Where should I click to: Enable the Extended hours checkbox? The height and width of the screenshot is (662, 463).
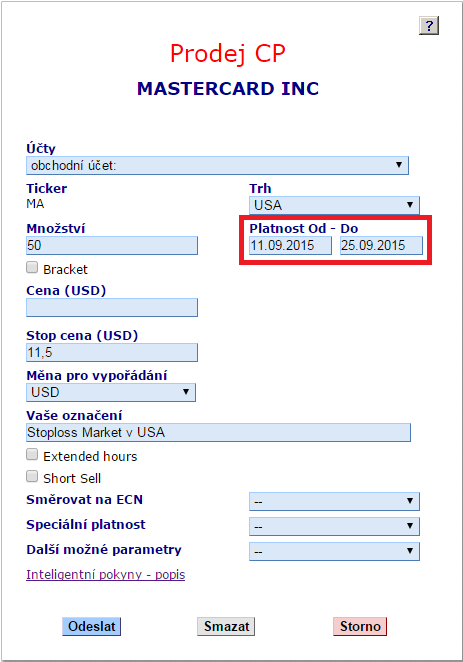click(x=32, y=454)
